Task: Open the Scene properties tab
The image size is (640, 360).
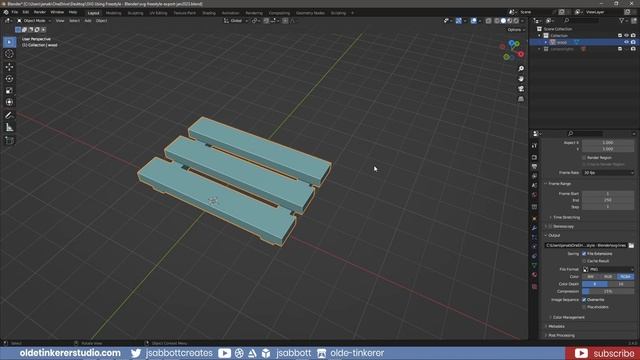Action: click(534, 185)
